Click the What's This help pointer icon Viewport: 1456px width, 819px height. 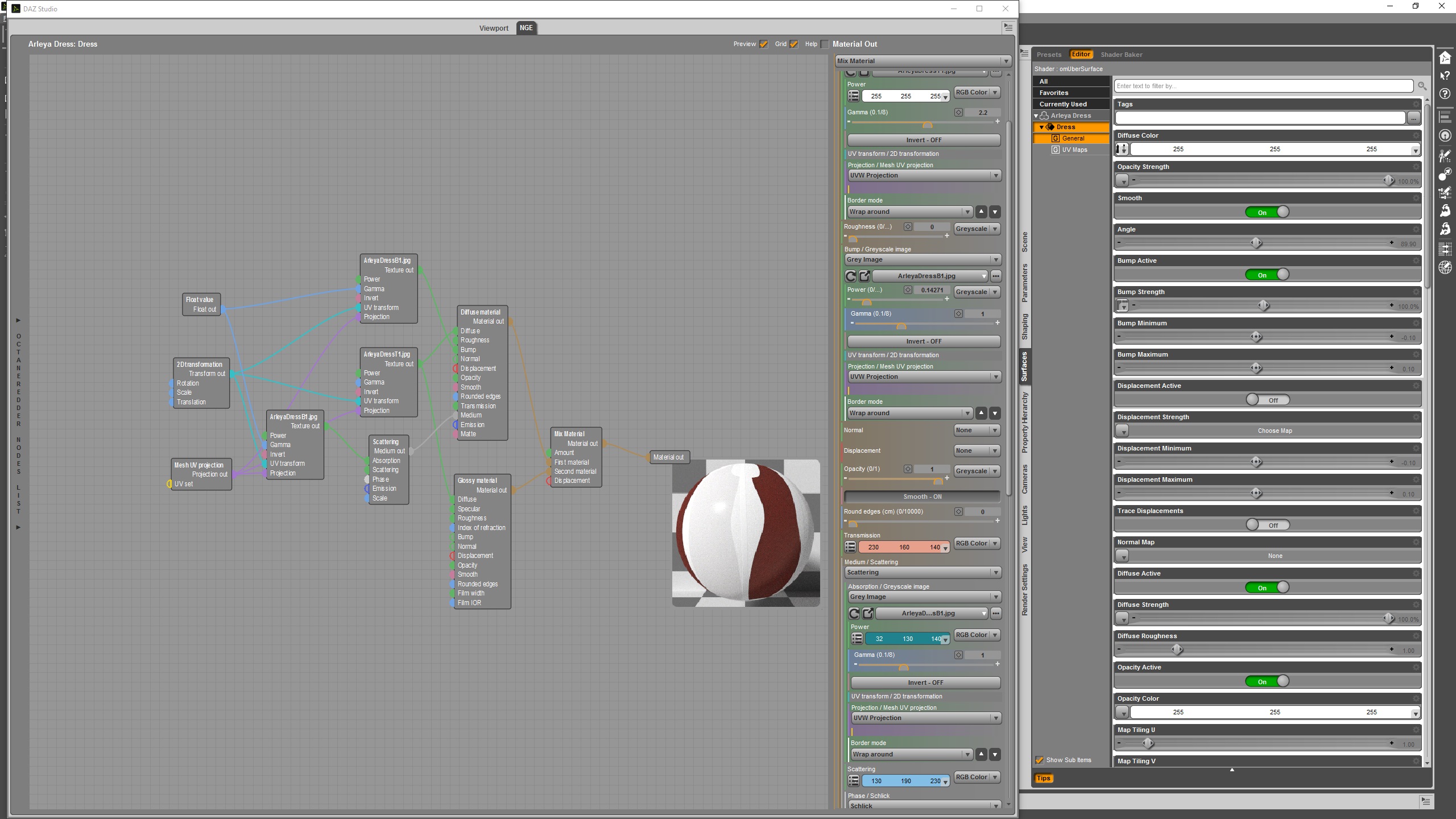[1445, 76]
